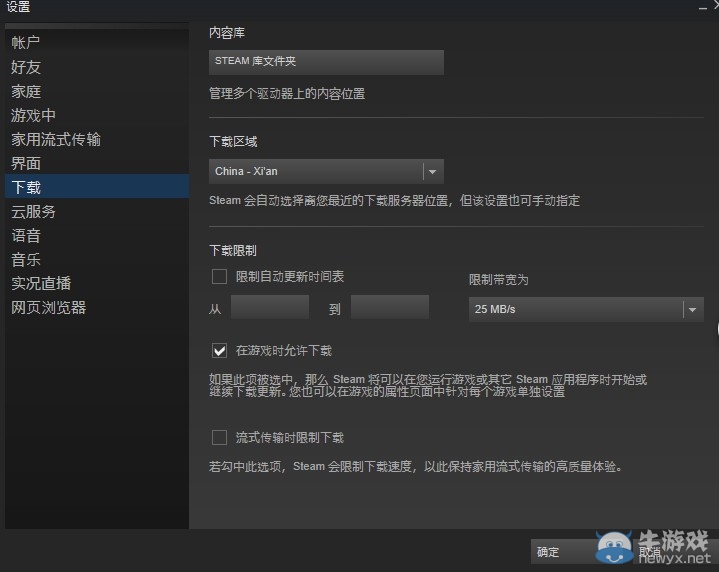Click the download region dropdown arrow

(x=432, y=172)
